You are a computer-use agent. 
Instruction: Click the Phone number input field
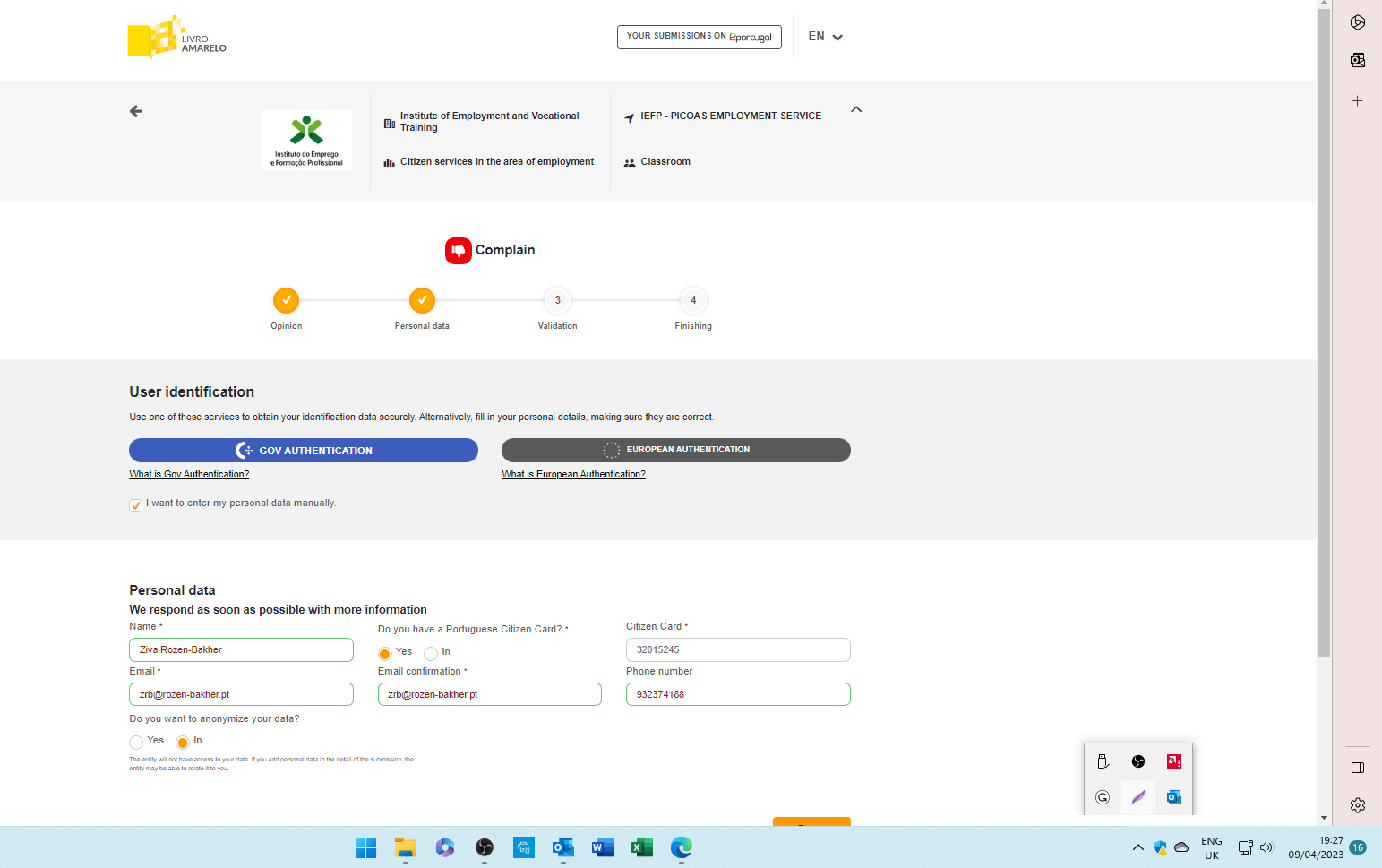pos(738,694)
